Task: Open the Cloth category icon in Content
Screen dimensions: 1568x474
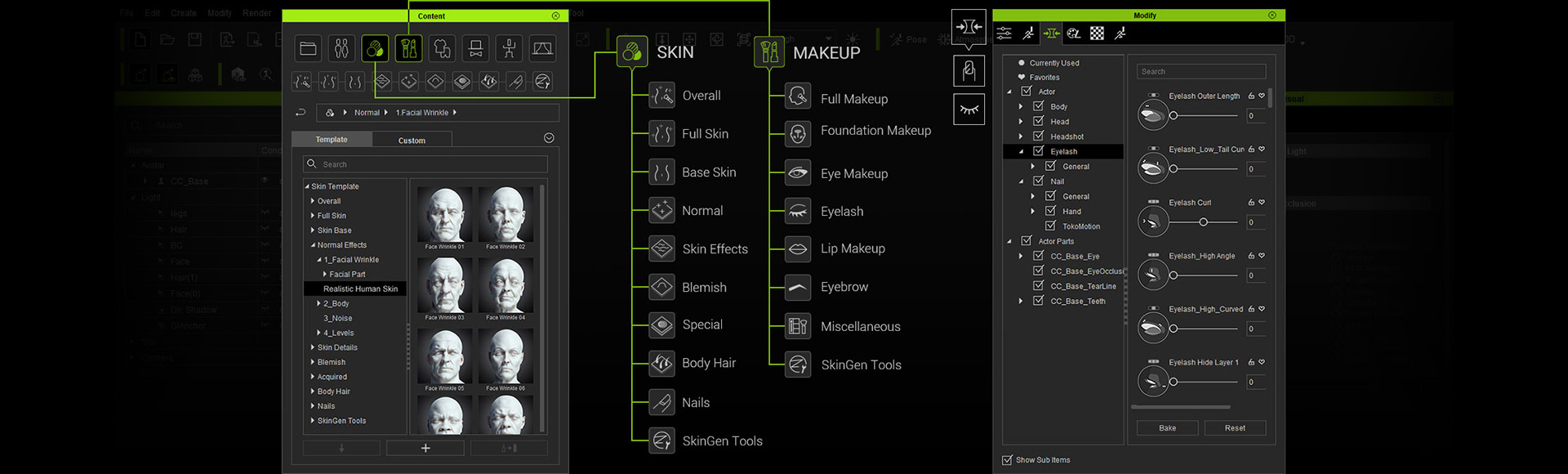Action: pos(442,49)
